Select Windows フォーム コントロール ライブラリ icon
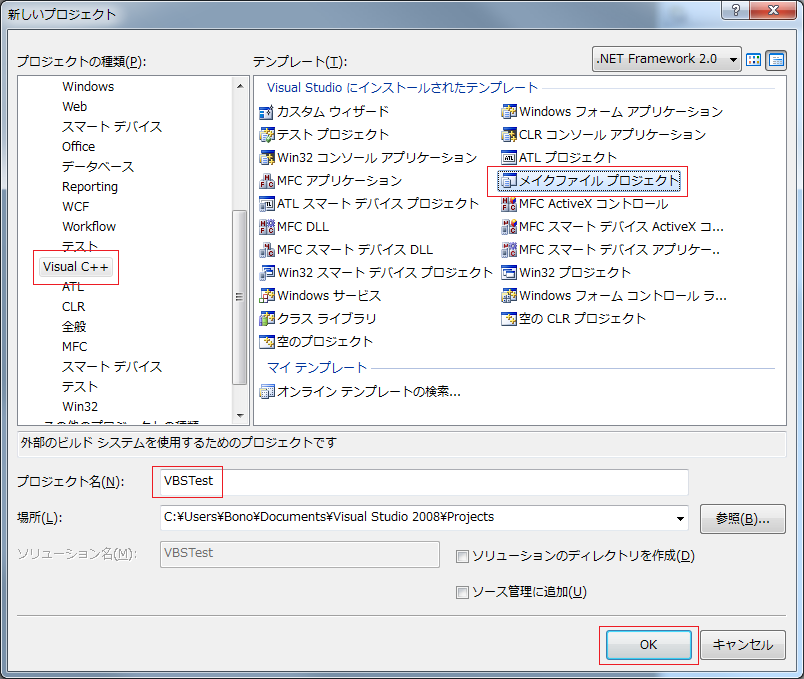The width and height of the screenshot is (804, 679). point(509,296)
